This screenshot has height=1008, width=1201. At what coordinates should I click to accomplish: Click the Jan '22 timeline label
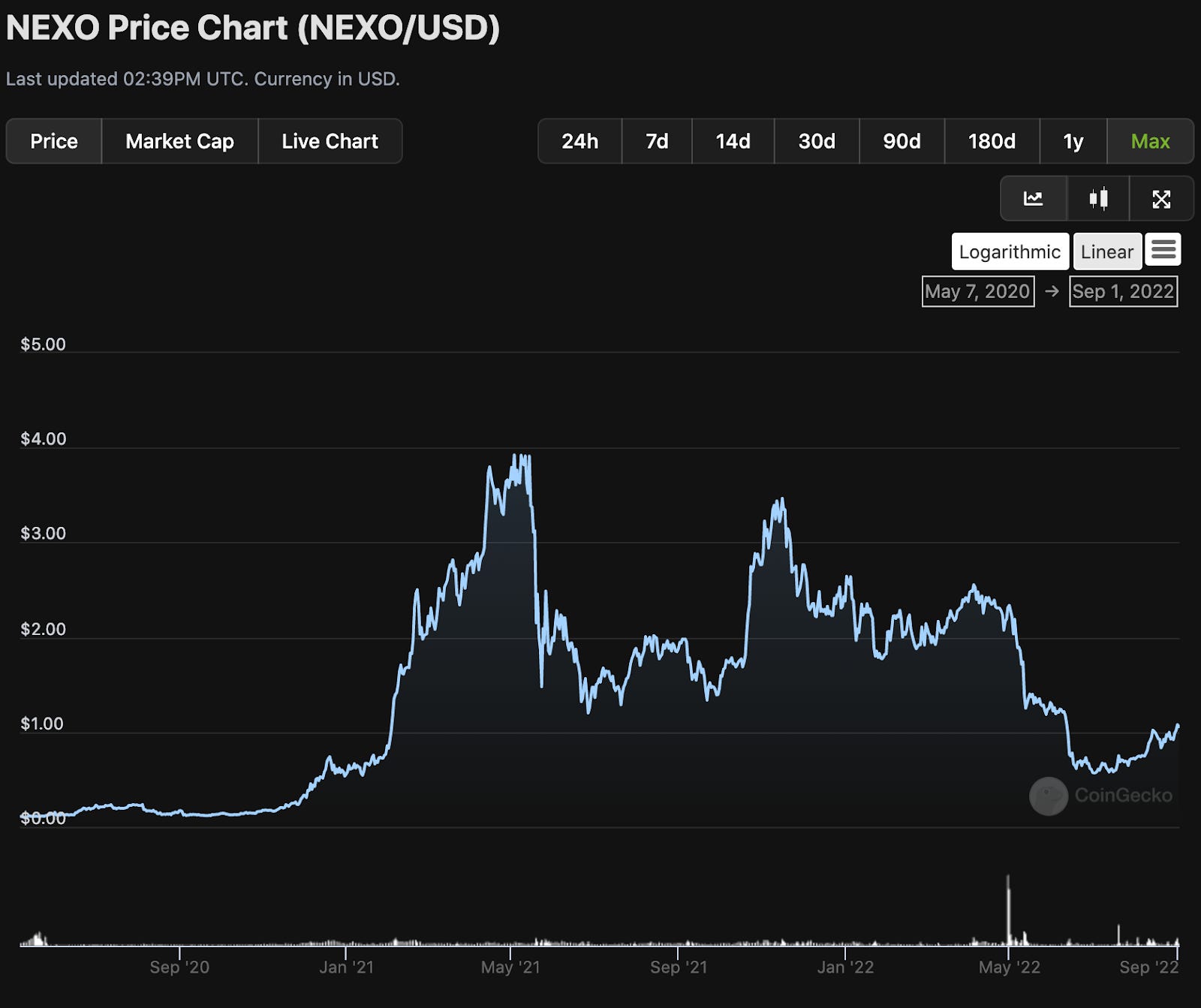point(845,967)
